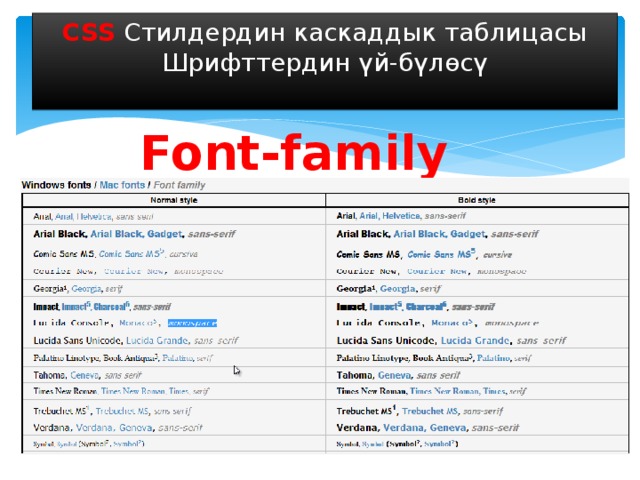Open blue Courier New link in Bold column
Viewport: 640px width, 480px height.
point(436,271)
